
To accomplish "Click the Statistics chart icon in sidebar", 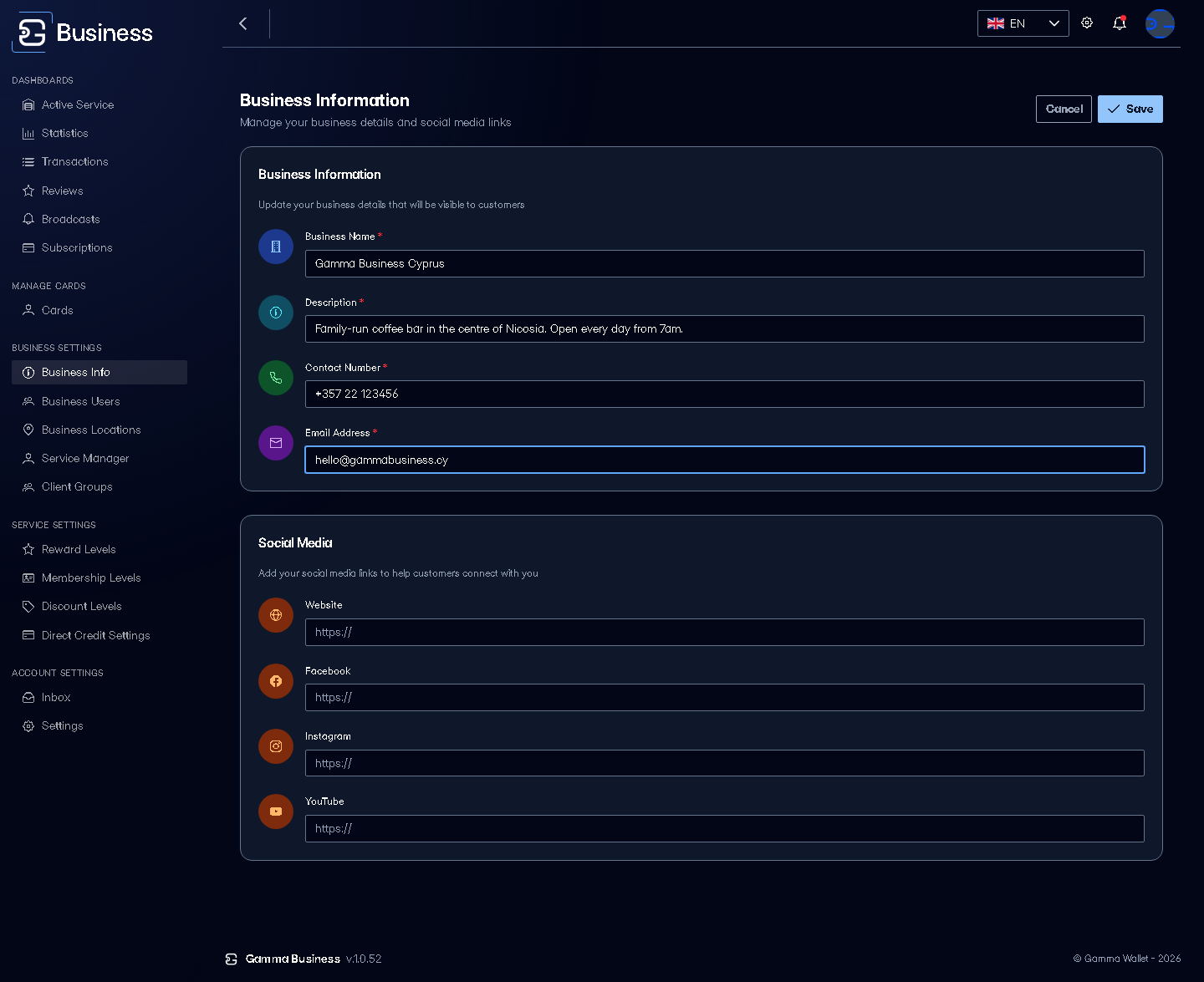I will pos(28,134).
